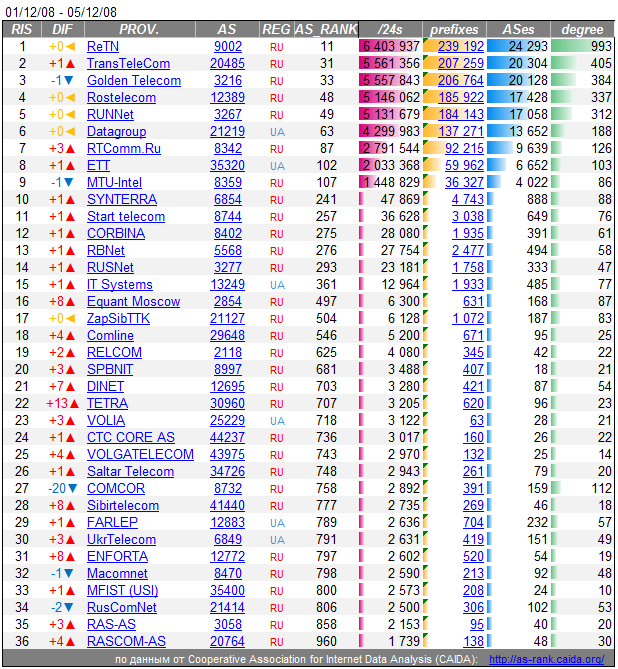Open prefixes value 239 192 link
The image size is (618, 669).
pyautogui.click(x=461, y=46)
